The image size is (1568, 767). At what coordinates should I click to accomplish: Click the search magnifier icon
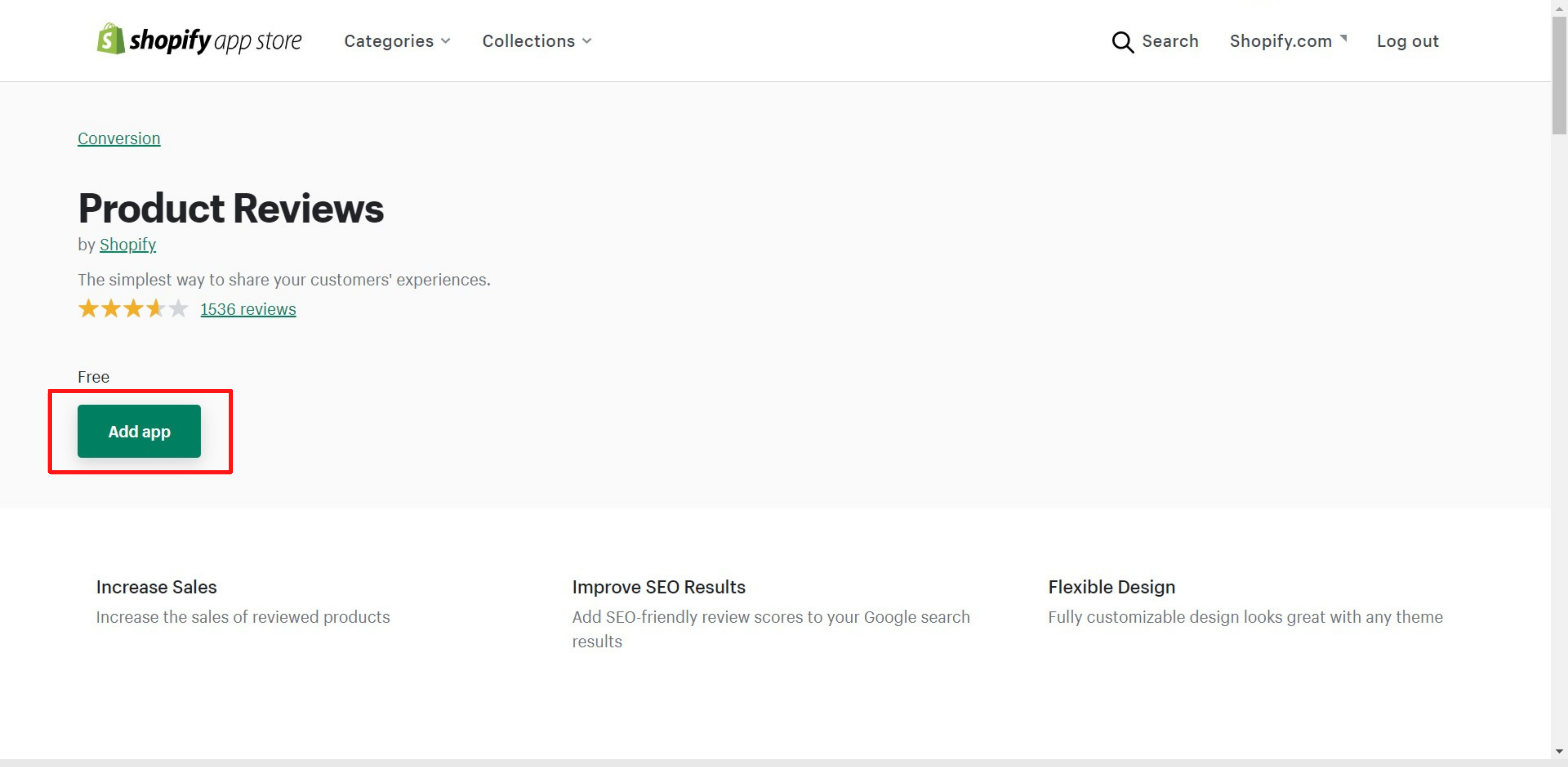[1123, 41]
